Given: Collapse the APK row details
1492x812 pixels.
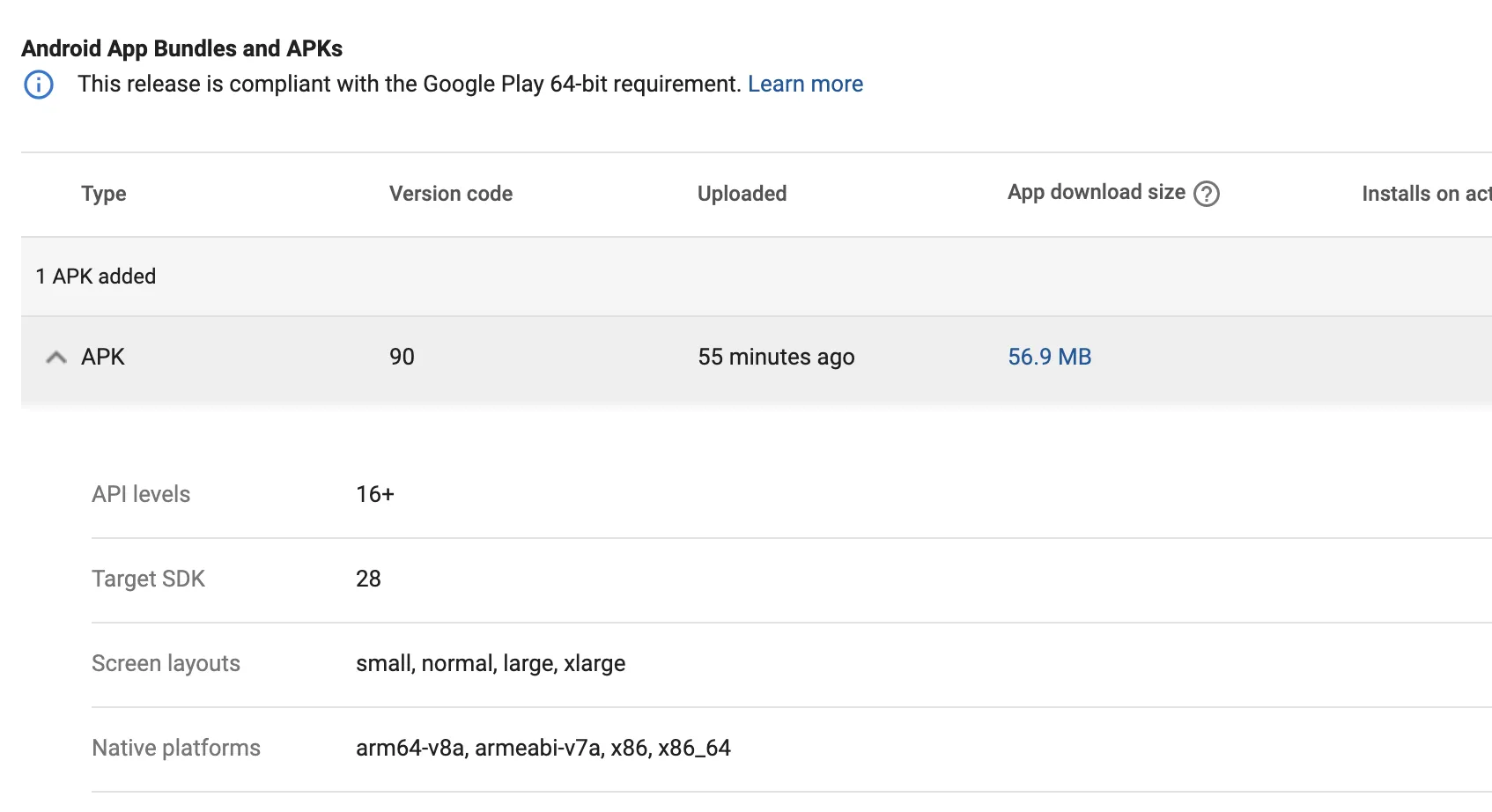Looking at the screenshot, I should (56, 357).
